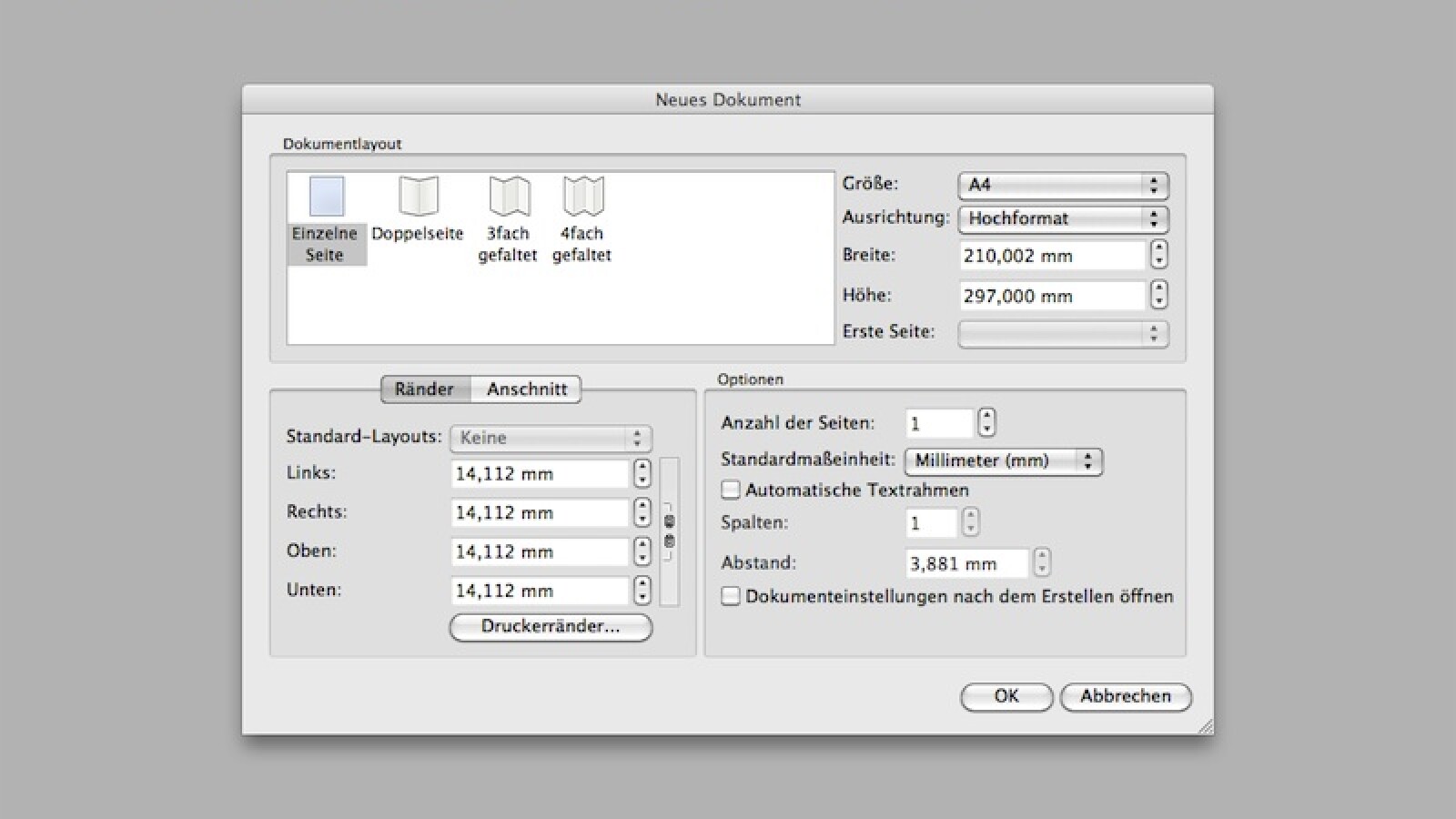Open the Größe A4 dropdown
The height and width of the screenshot is (819, 1456).
(1062, 186)
